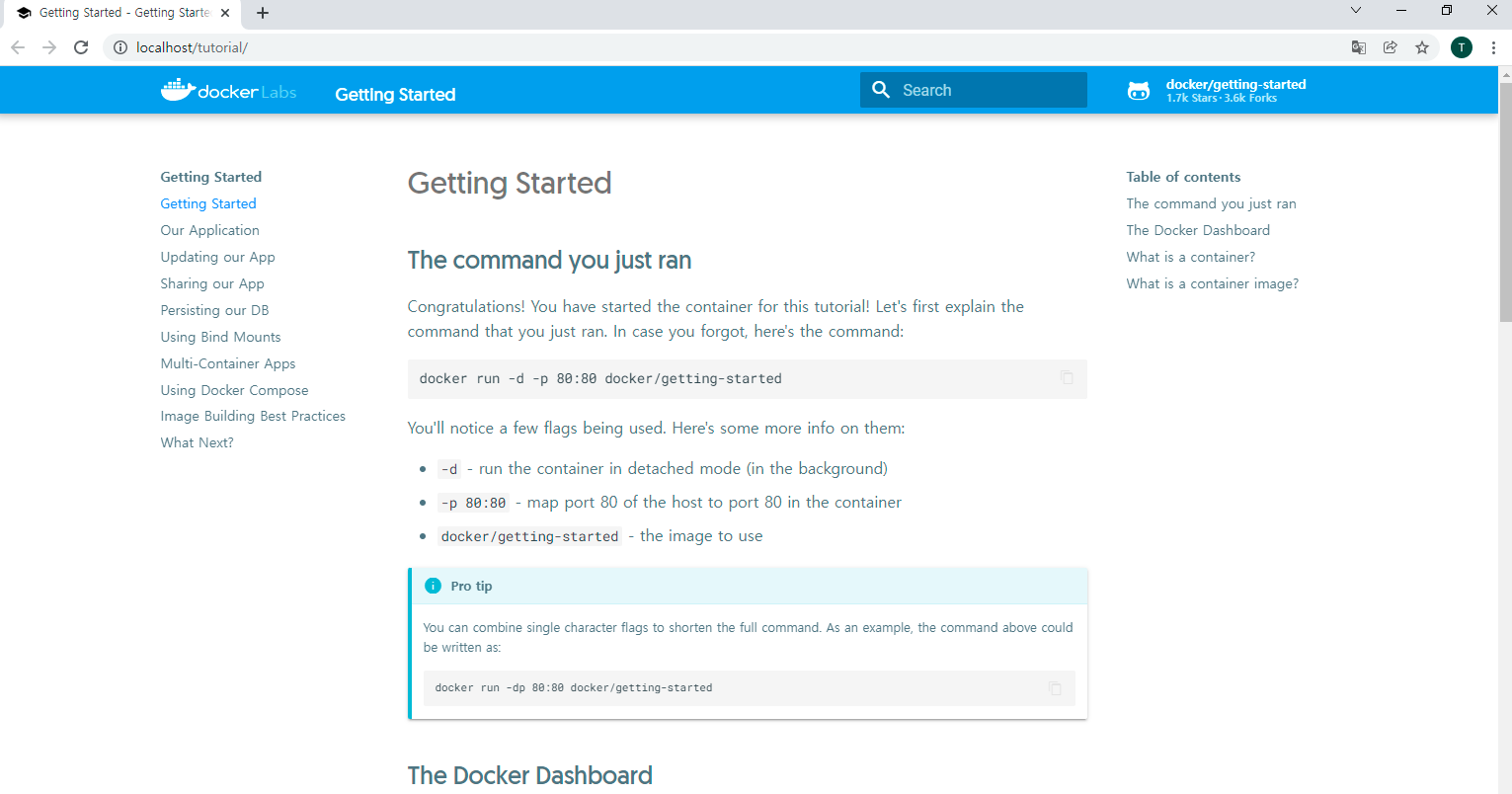The image size is (1512, 794).
Task: Click the search magnifier icon
Action: 881,90
